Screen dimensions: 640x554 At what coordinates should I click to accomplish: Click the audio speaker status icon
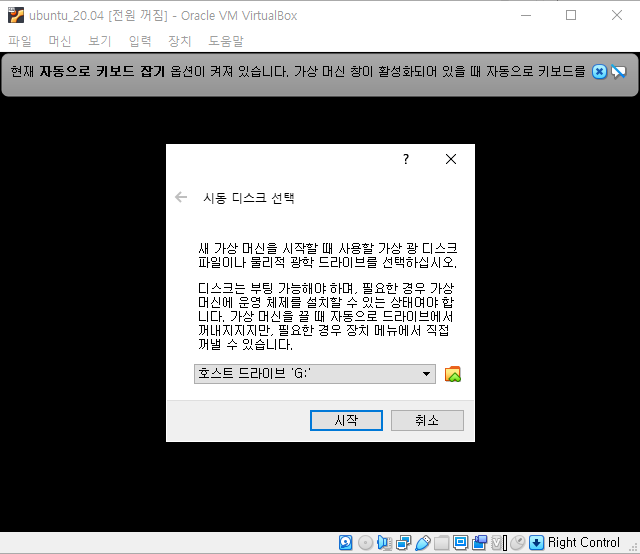pos(384,543)
